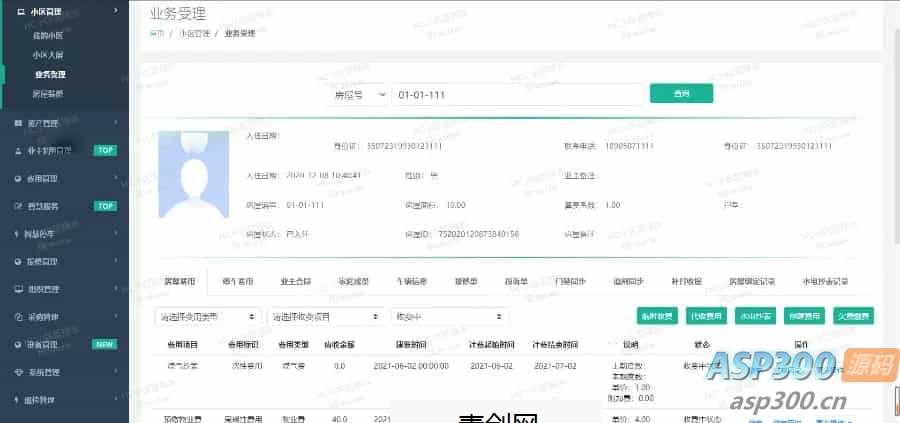Switch to the 投诉单 tab
900x423 pixels.
[516, 282]
